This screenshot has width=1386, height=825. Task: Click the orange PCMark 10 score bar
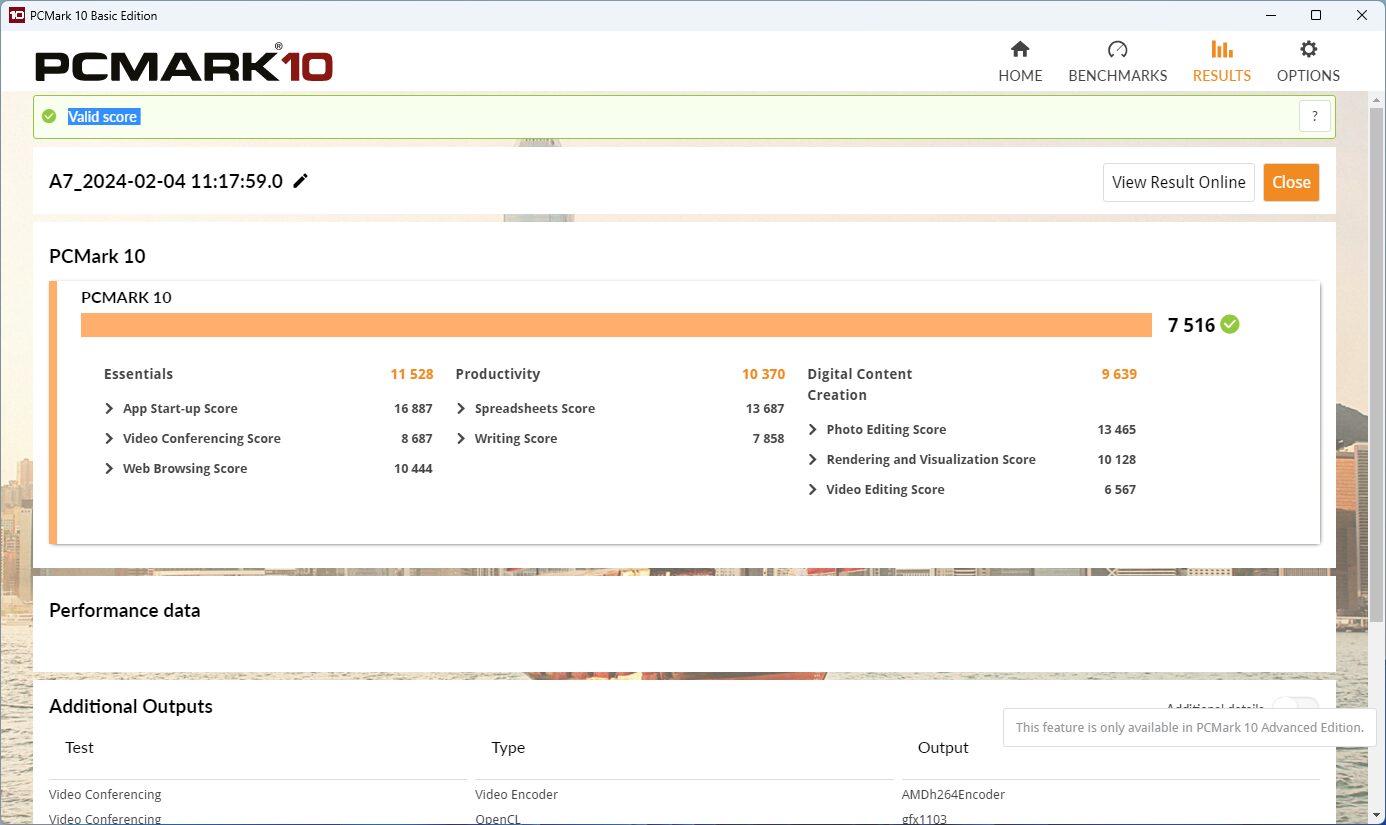click(616, 325)
